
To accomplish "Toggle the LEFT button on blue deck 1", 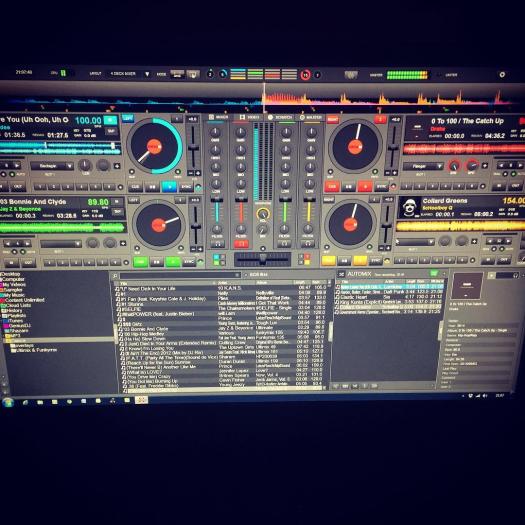I will (x=127, y=118).
